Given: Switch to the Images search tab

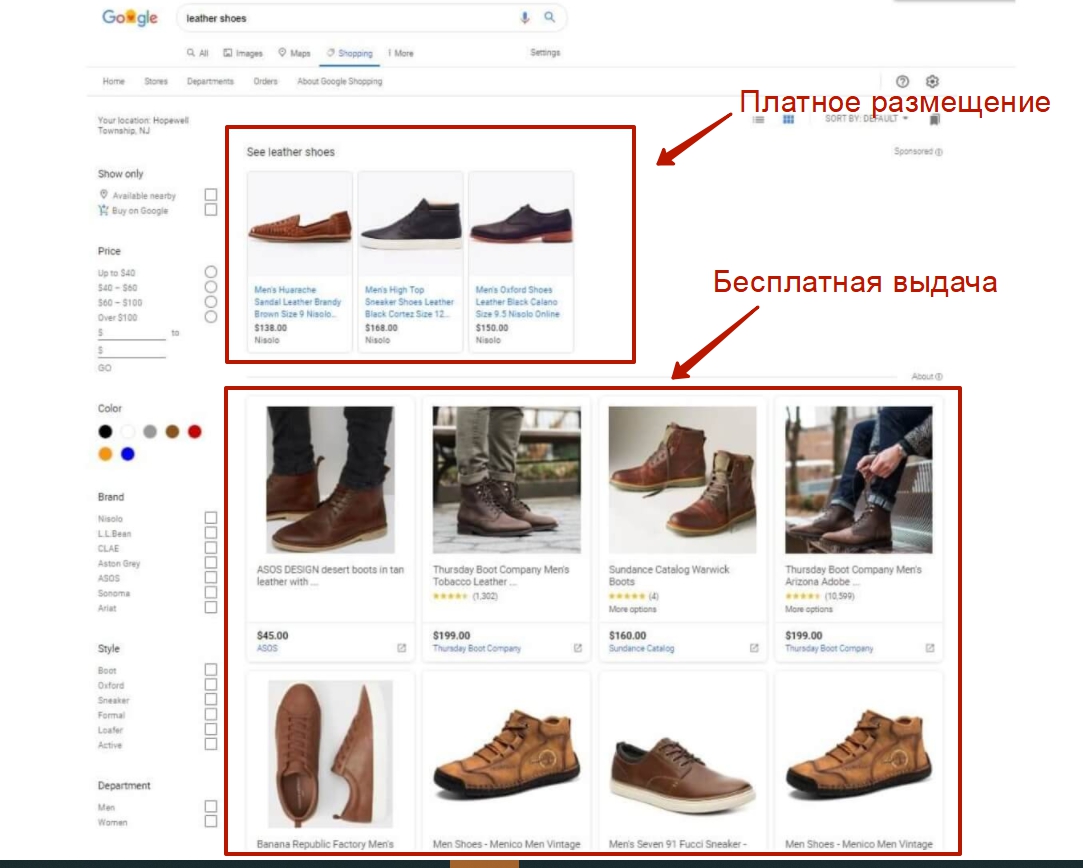Looking at the screenshot, I should [x=243, y=53].
